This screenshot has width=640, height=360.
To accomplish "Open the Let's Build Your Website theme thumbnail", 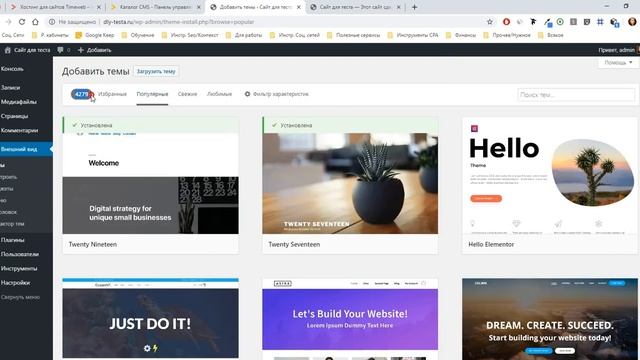I will pos(350,318).
